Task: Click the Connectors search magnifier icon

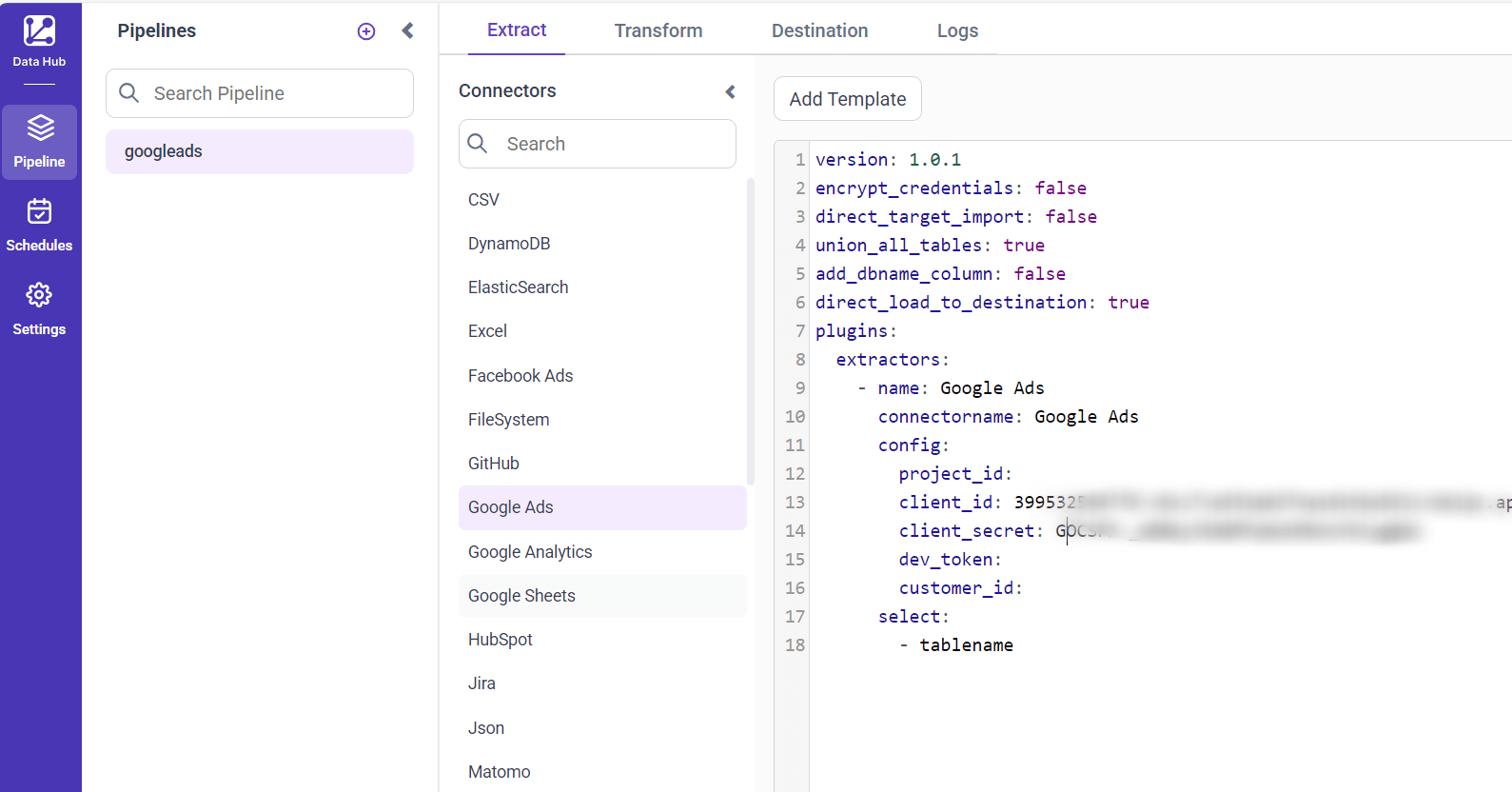Action: coord(478,143)
